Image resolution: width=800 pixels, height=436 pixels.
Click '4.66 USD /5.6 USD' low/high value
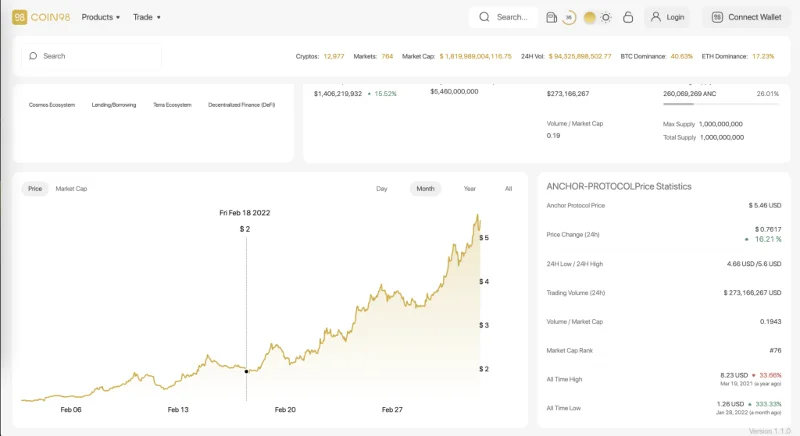coord(754,264)
